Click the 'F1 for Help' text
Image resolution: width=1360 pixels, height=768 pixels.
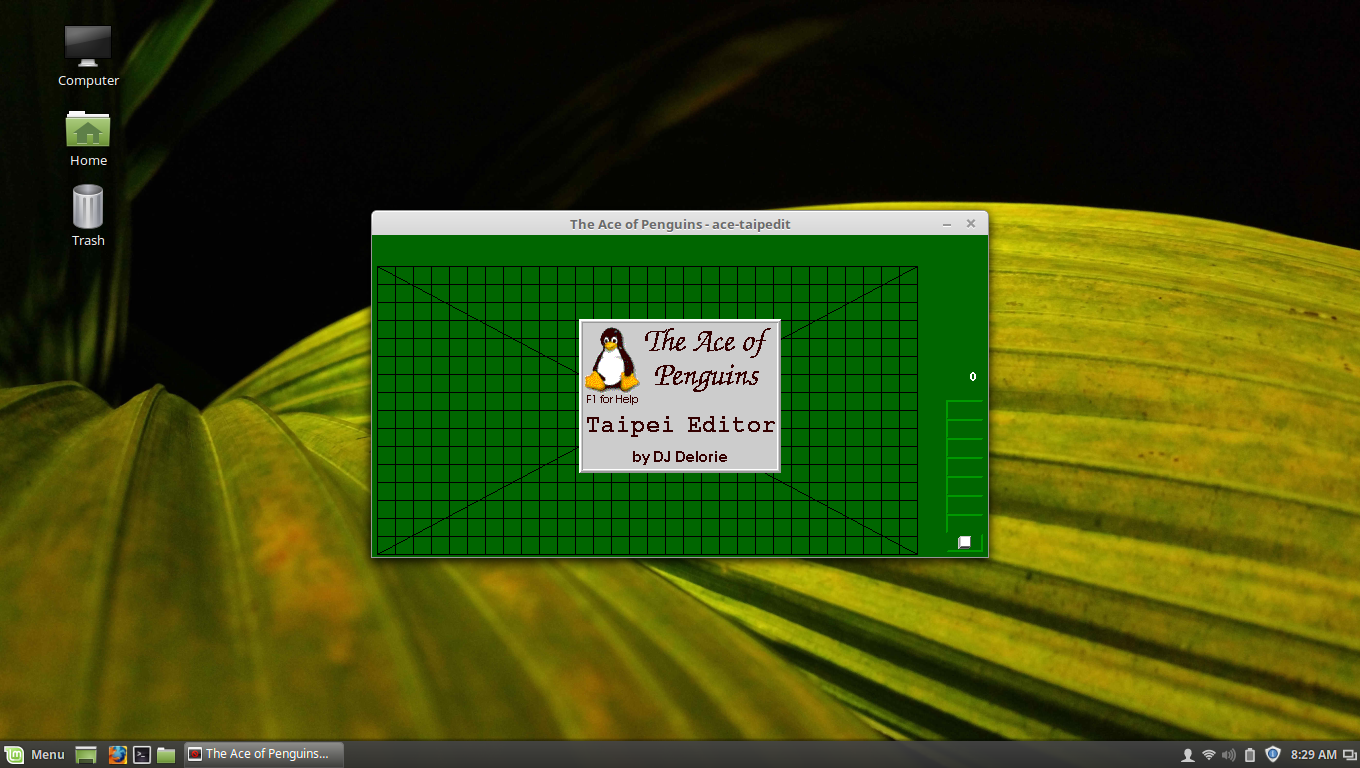[x=612, y=400]
